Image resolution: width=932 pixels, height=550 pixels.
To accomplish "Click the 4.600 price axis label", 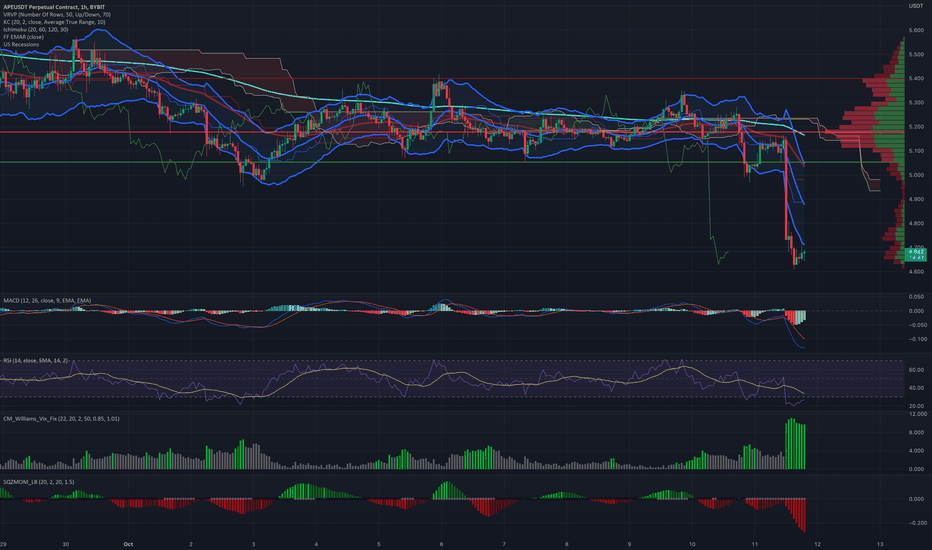I will click(x=916, y=272).
